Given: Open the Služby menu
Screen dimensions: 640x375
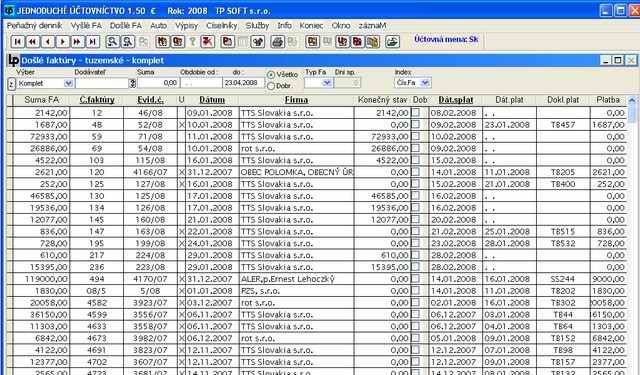Looking at the screenshot, I should (257, 26).
